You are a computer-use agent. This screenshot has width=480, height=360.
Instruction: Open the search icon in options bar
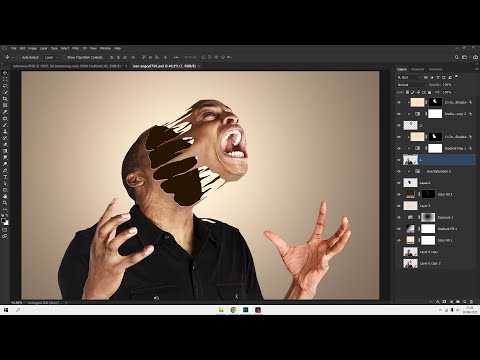point(457,57)
